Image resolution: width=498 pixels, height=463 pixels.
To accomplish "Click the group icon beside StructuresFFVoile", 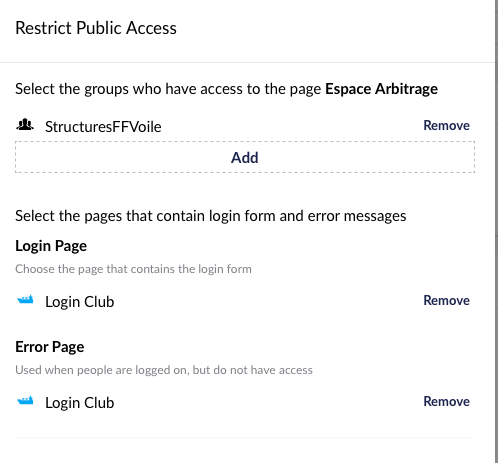I will (x=25, y=125).
